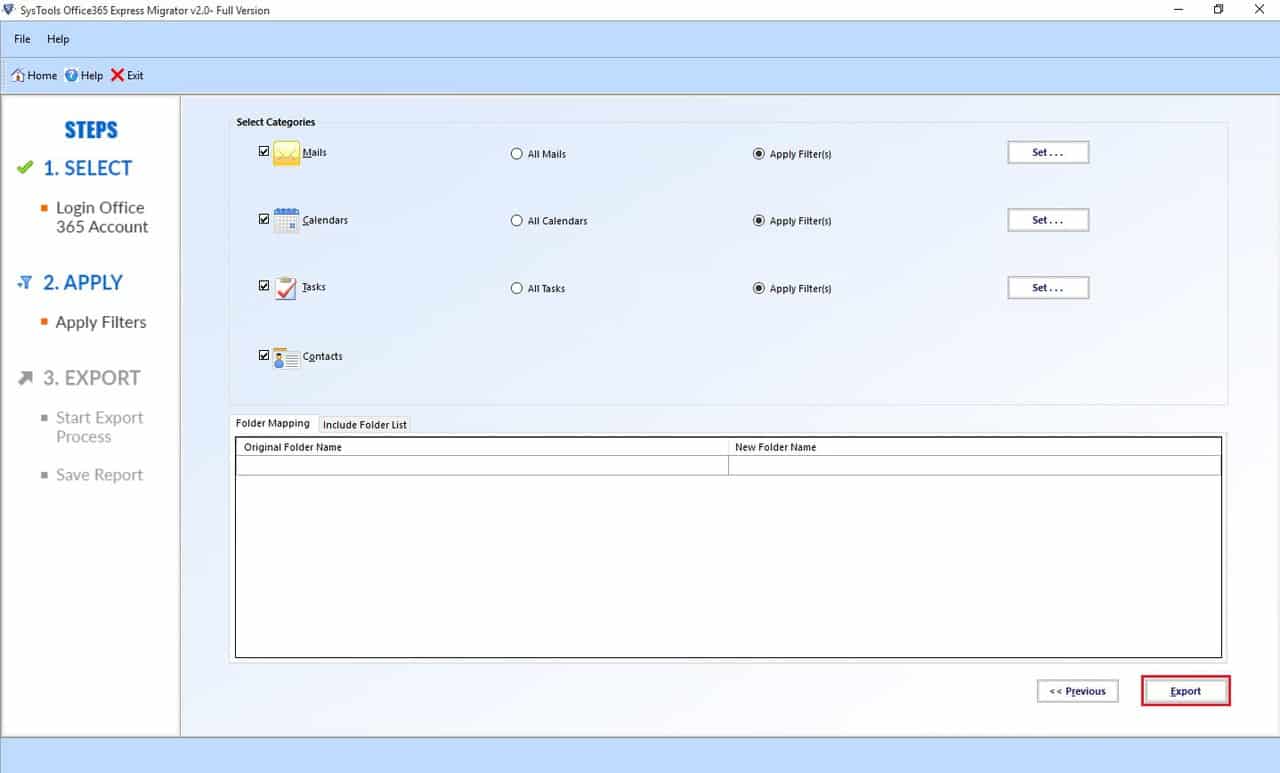Click Login Office 365 Account step

coord(101,217)
